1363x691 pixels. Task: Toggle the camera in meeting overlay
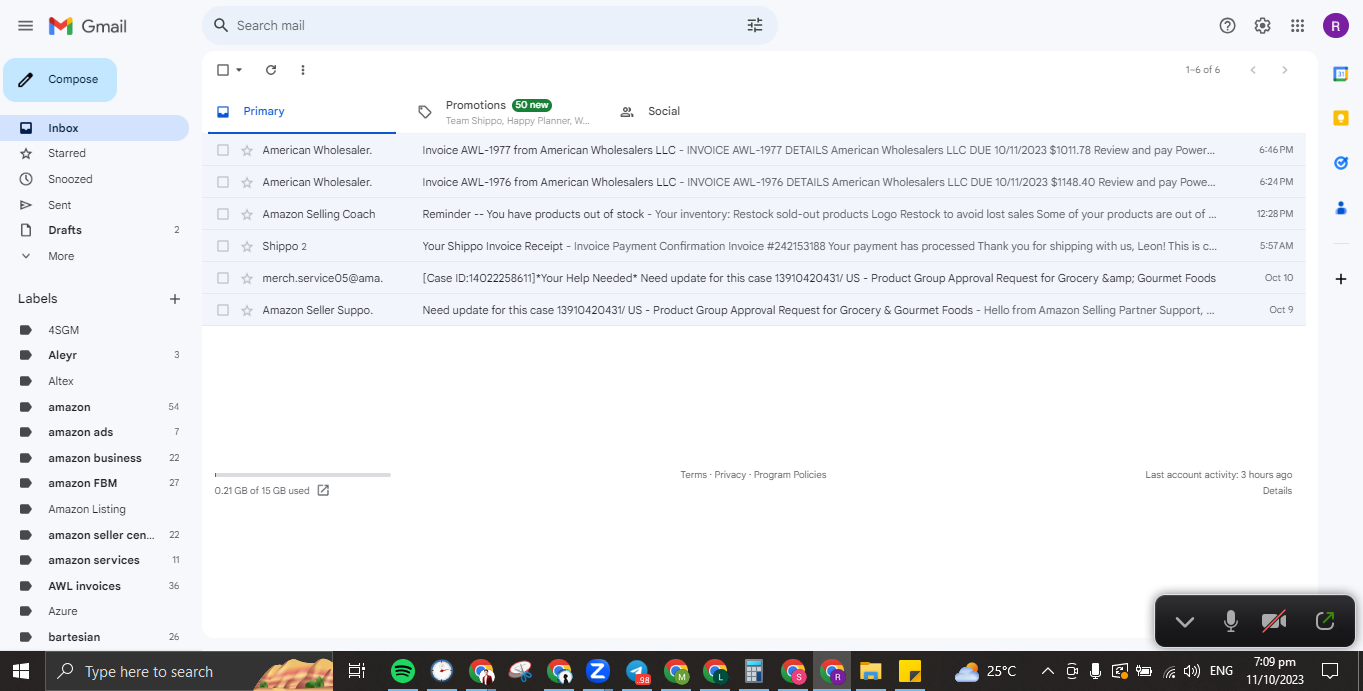[1274, 621]
